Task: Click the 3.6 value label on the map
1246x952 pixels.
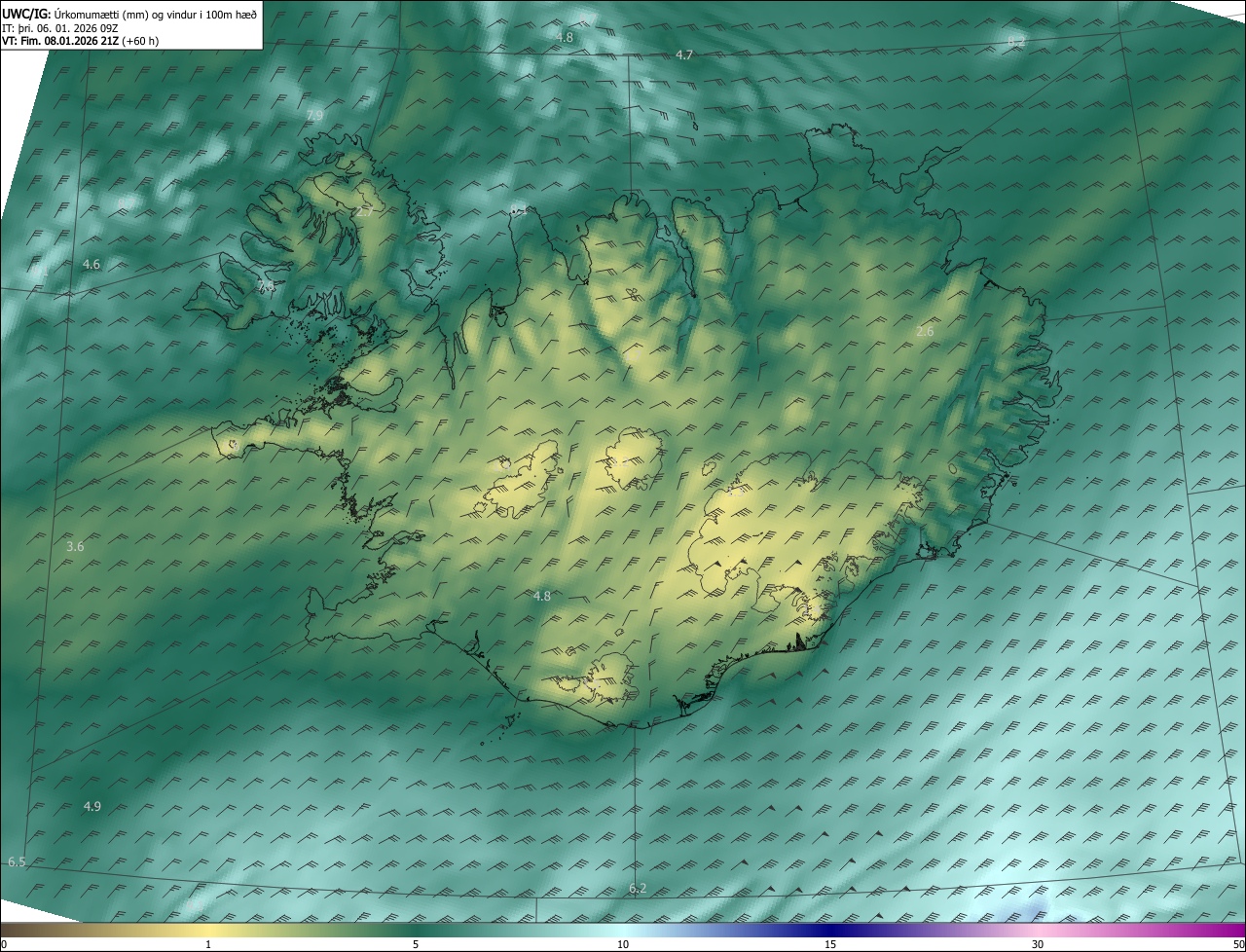Action: (x=75, y=547)
